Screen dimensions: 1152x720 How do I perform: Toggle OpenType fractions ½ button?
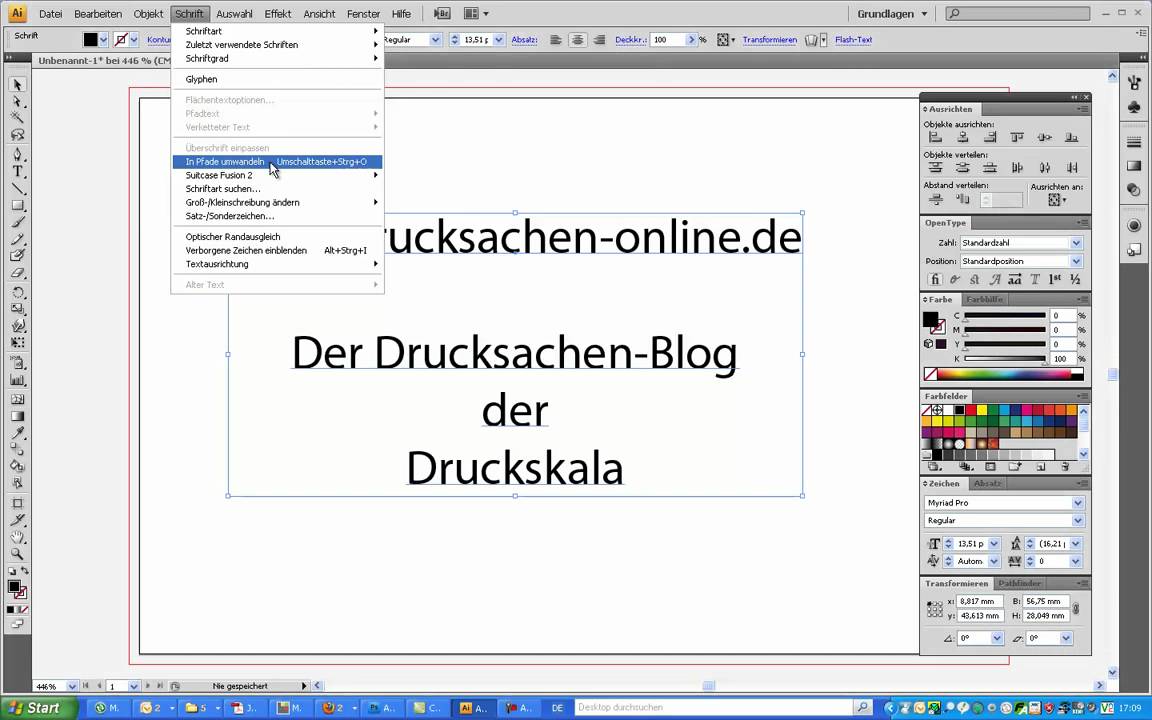pyautogui.click(x=1075, y=279)
